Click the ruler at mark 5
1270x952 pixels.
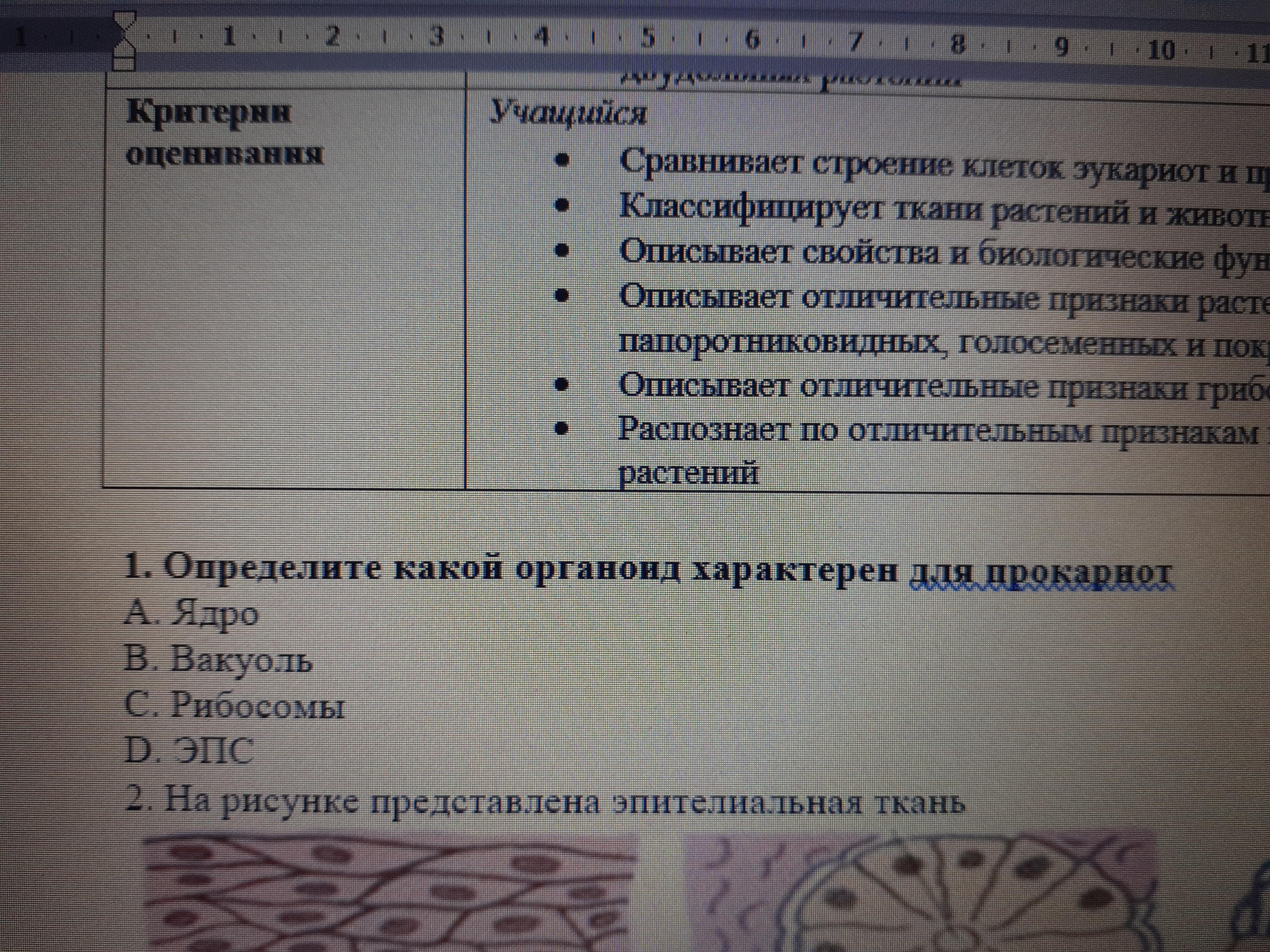click(647, 38)
